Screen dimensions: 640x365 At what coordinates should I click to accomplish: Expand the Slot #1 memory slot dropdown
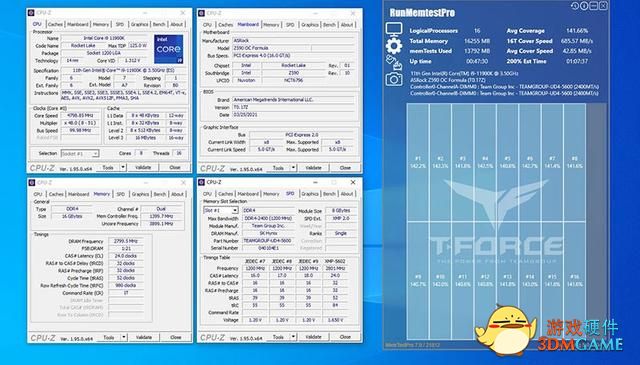(x=220, y=210)
